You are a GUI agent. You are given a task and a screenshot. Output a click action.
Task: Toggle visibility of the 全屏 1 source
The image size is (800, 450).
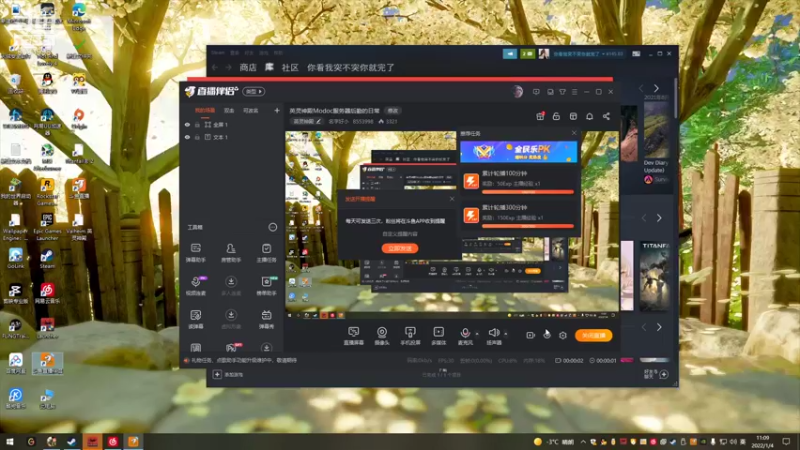coord(187,124)
